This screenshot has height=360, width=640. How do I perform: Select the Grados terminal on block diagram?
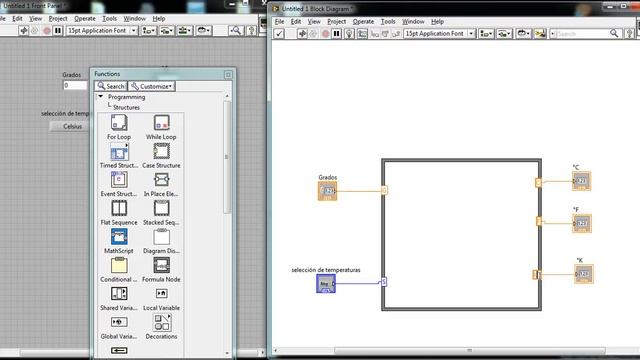pyautogui.click(x=327, y=191)
